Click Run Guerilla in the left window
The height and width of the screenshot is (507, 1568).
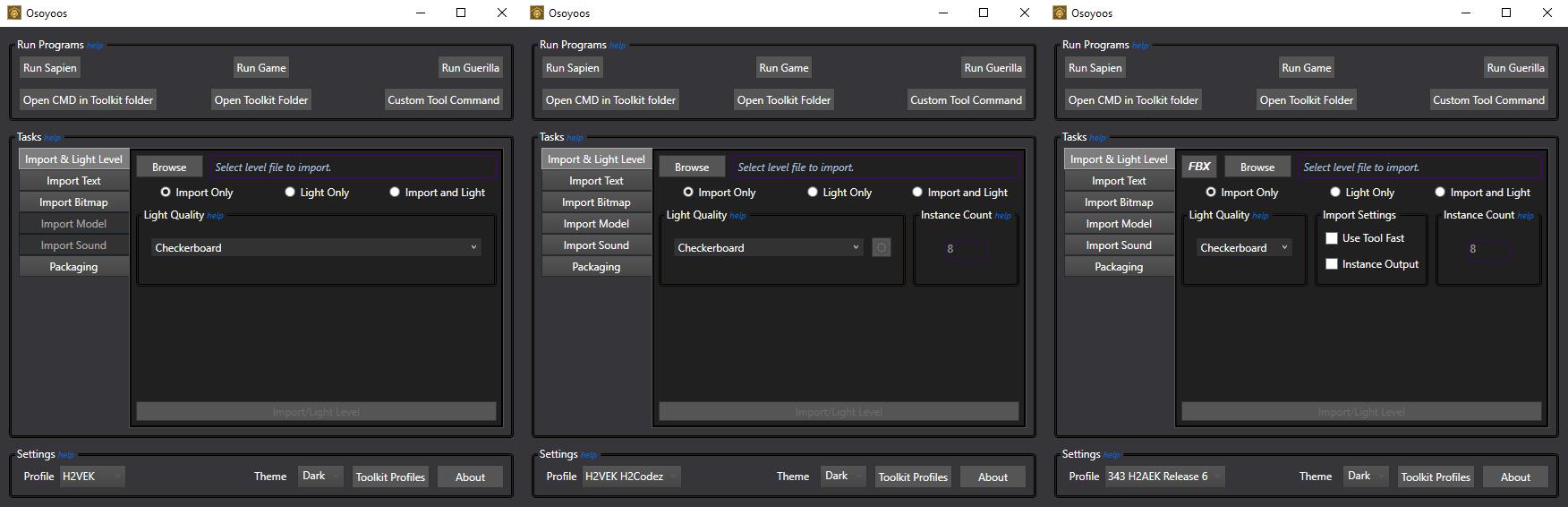click(471, 68)
